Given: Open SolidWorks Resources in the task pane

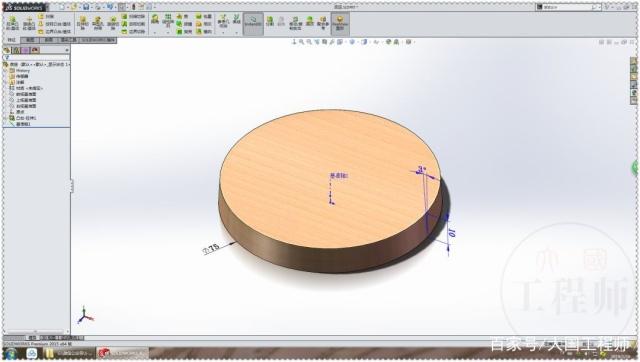Looking at the screenshot, I should (633, 61).
